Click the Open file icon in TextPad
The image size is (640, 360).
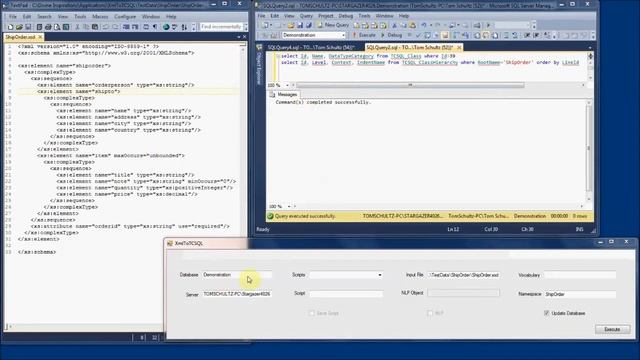[x=19, y=27]
